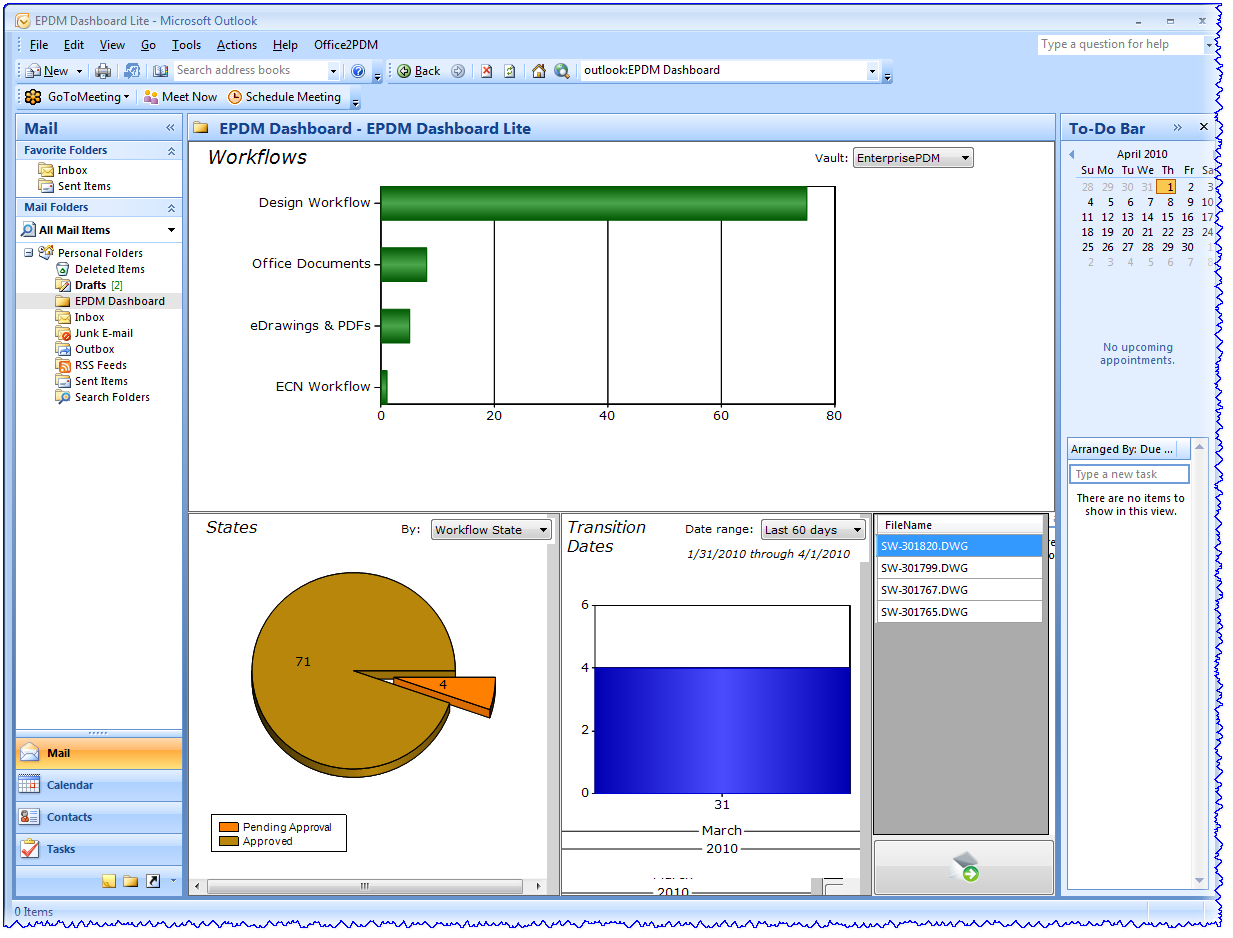Click the FileName column header
This screenshot has width=1233, height=938.
pyautogui.click(x=959, y=525)
